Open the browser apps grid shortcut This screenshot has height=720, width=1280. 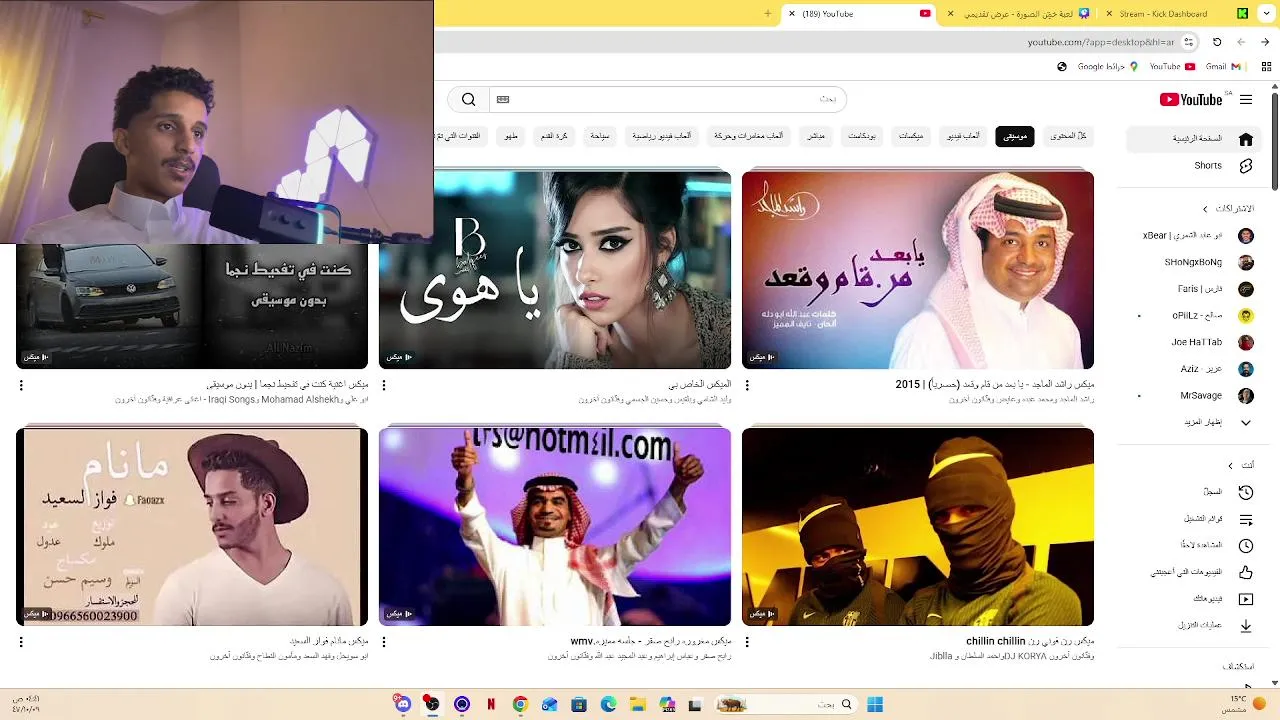1266,67
